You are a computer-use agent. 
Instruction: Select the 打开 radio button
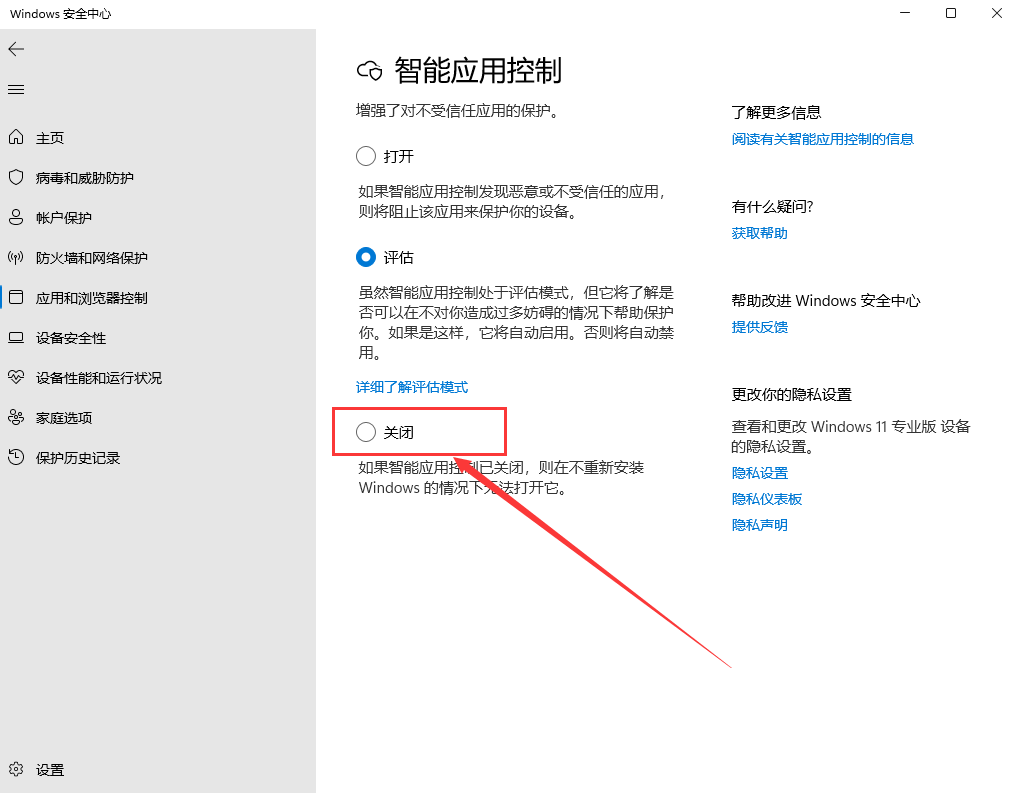point(366,156)
